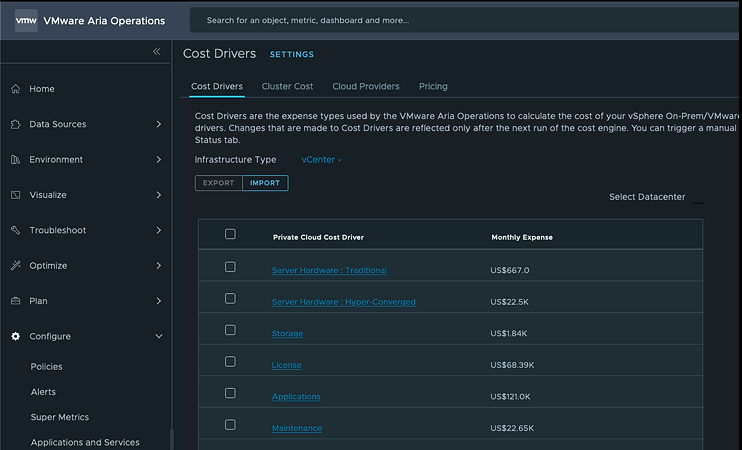Click the US$22.5K expense value
This screenshot has width=742, height=450.
coord(509,302)
